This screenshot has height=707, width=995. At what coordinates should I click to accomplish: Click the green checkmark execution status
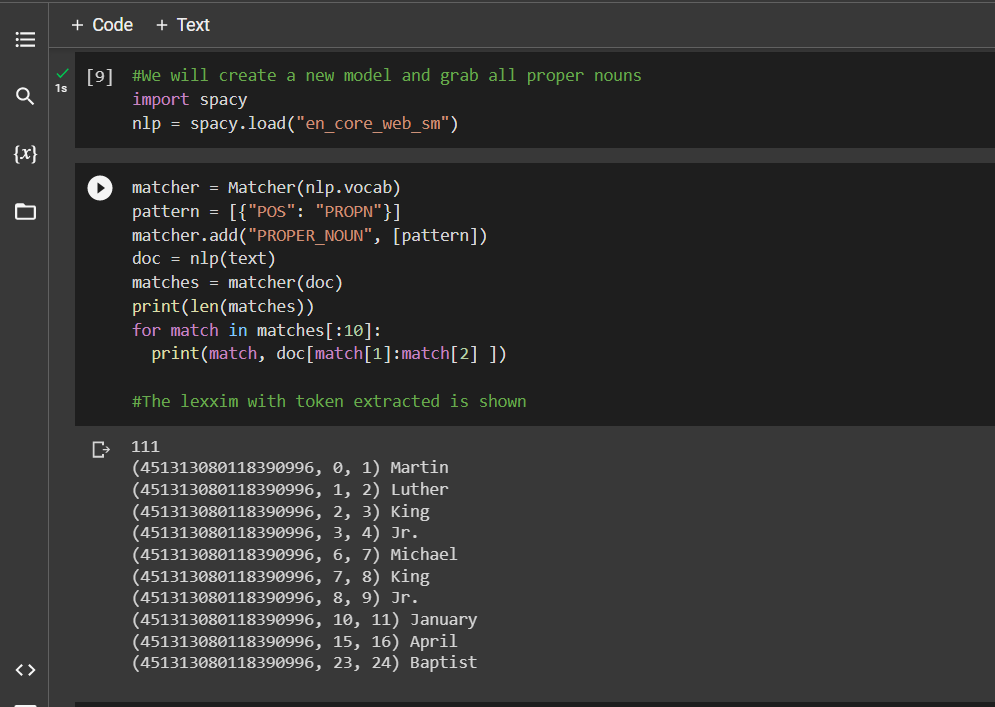coord(62,74)
